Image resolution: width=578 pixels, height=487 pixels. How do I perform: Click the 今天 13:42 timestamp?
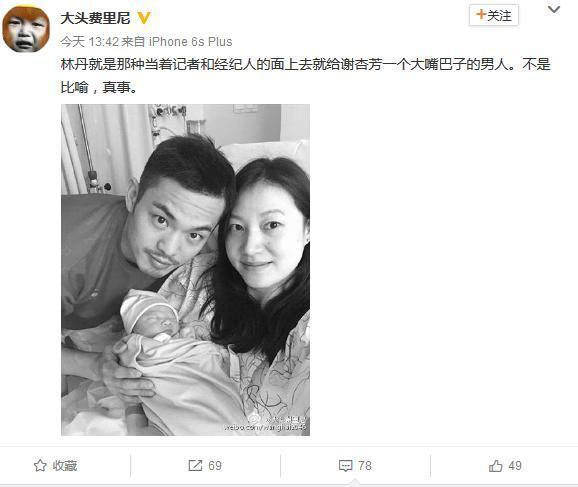pos(88,42)
